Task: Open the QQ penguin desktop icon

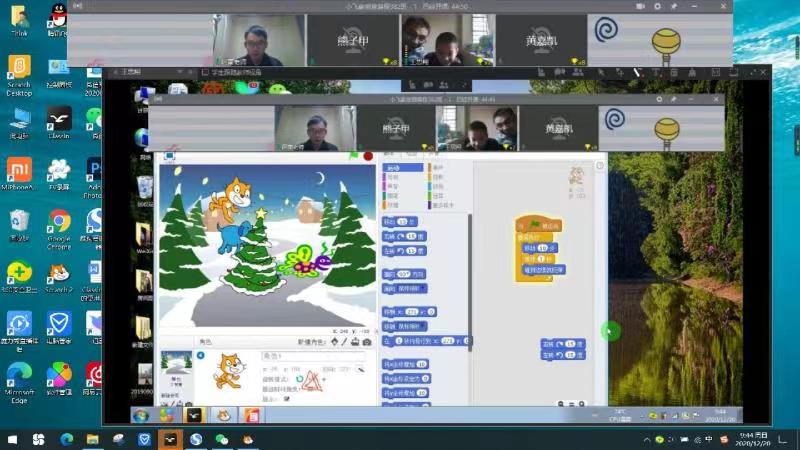Action: [x=58, y=20]
